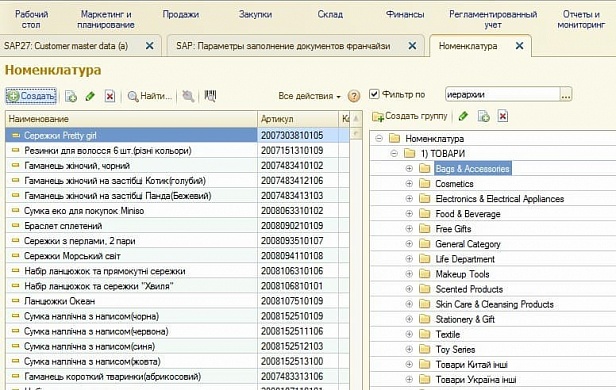This screenshot has height=390, width=616.
Task: Select the Товари Китай інші folder
Action: click(x=471, y=364)
